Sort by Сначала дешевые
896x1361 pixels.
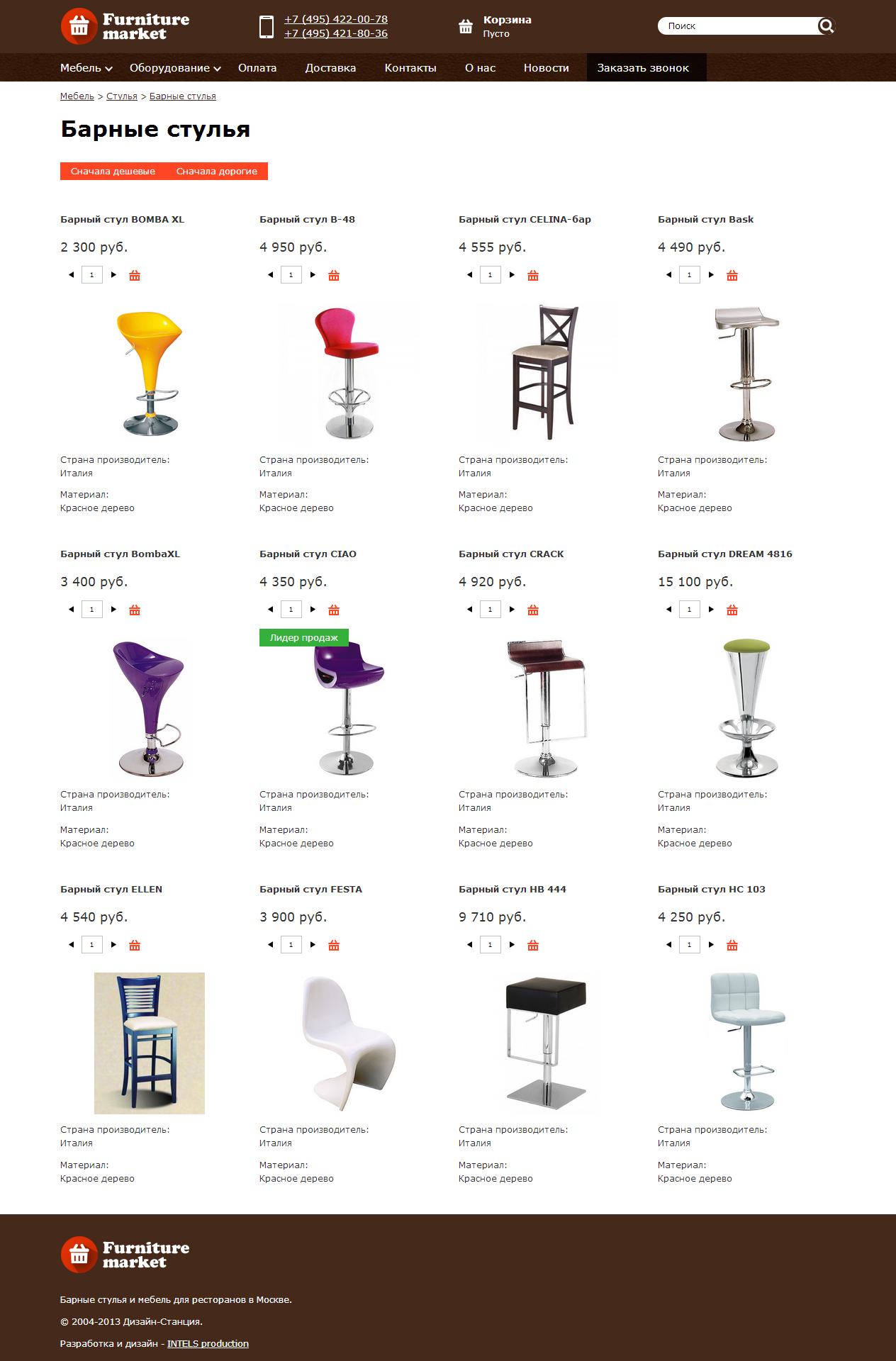click(x=113, y=172)
